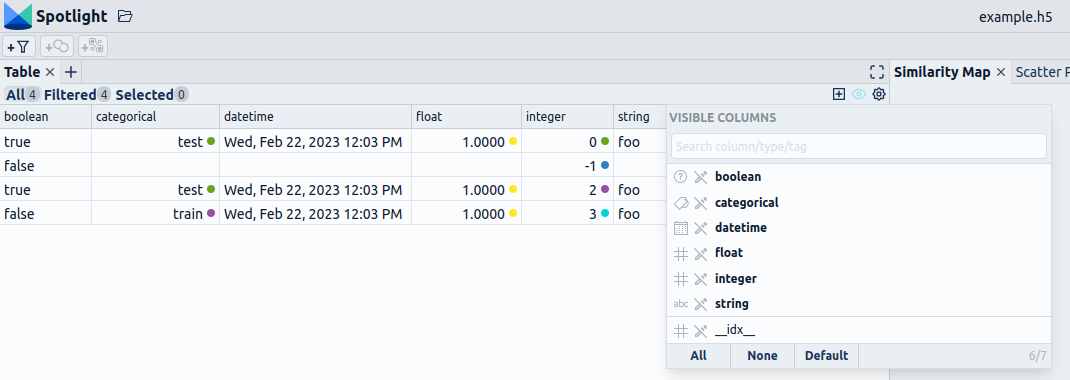Screen dimensions: 1070x380
Task: Toggle visible columns eye icon
Action: [858, 94]
